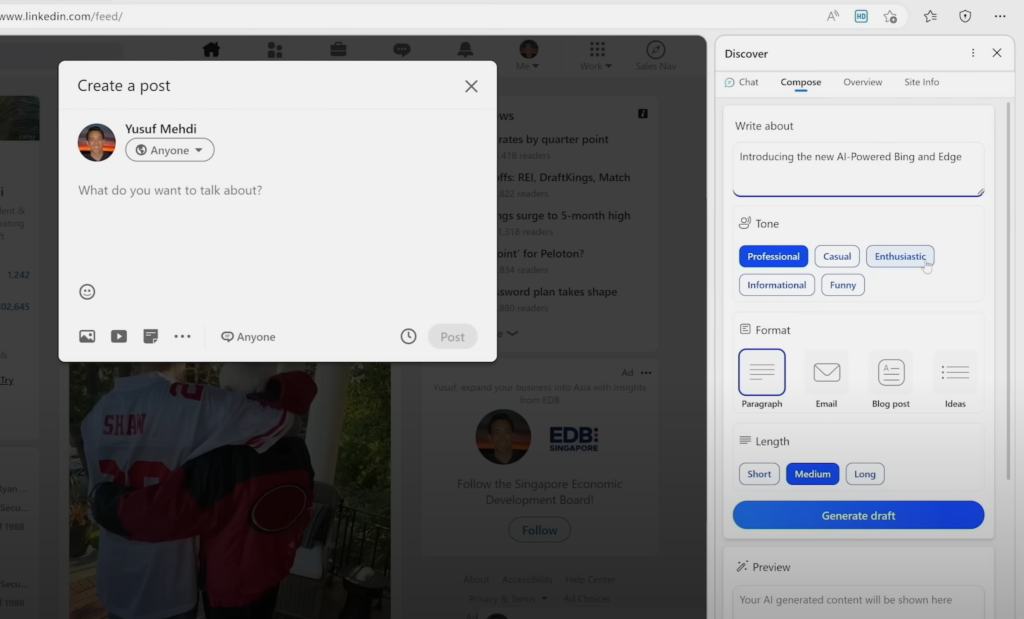This screenshot has height=619, width=1024.
Task: Choose Short length
Action: tap(759, 474)
